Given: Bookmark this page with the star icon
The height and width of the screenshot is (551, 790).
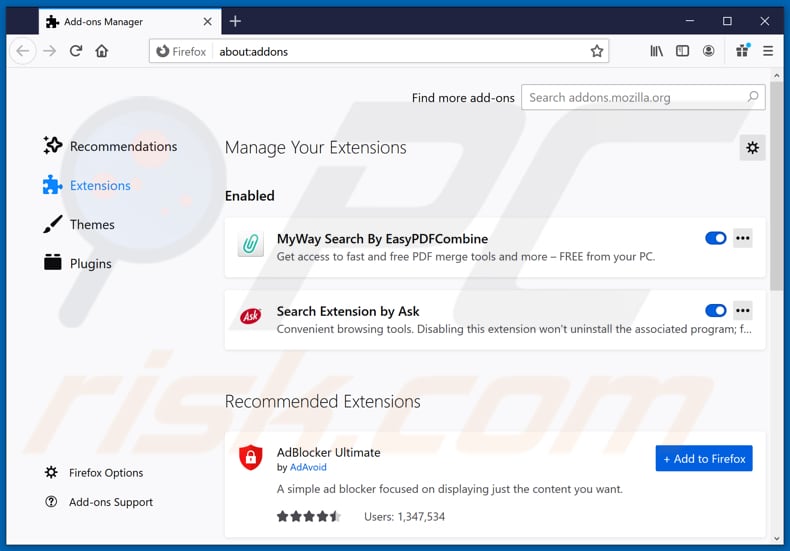Looking at the screenshot, I should tap(597, 51).
